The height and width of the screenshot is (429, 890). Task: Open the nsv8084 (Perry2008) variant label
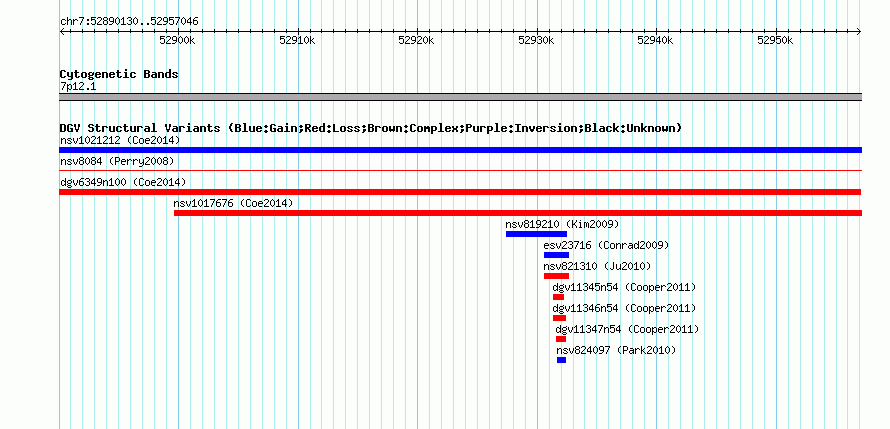[x=116, y=161]
